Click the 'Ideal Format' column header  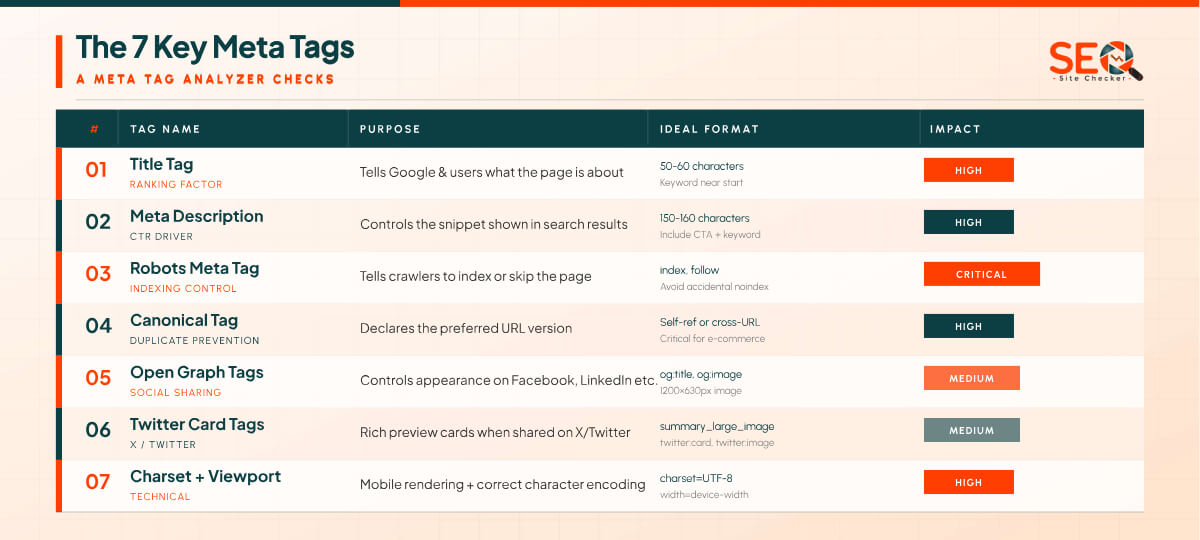pos(709,129)
